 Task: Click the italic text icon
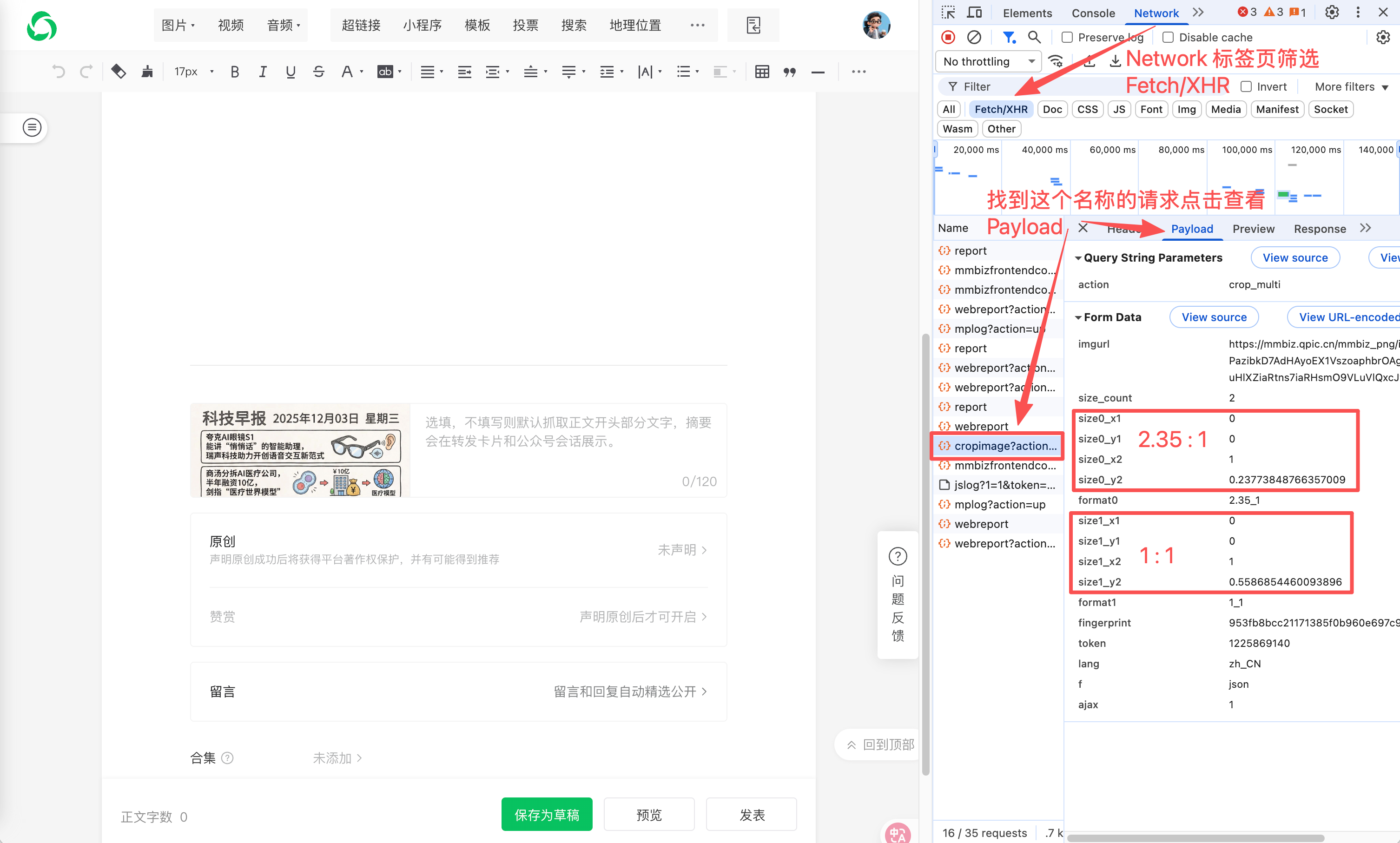(x=263, y=72)
